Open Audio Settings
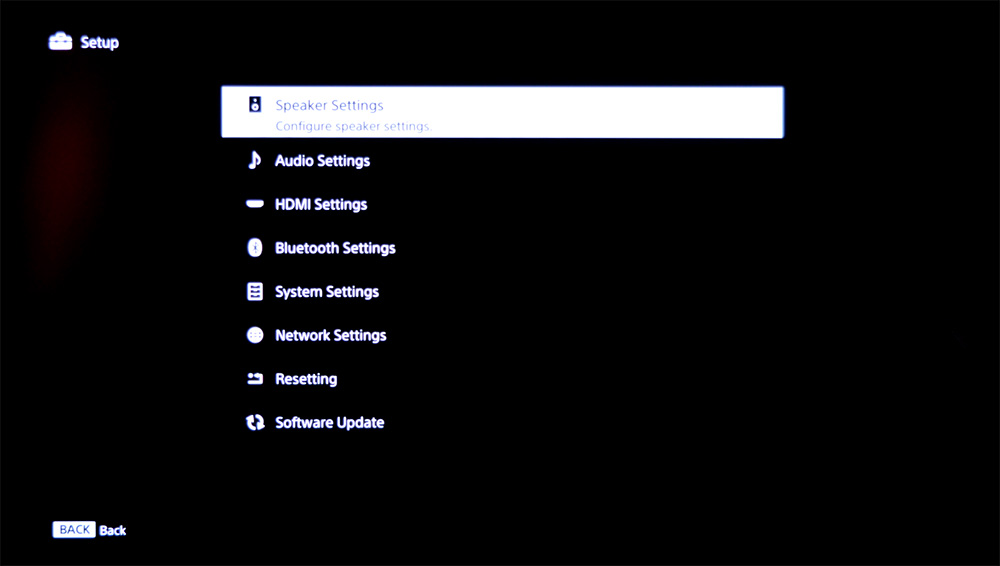1000x566 pixels. [x=322, y=161]
